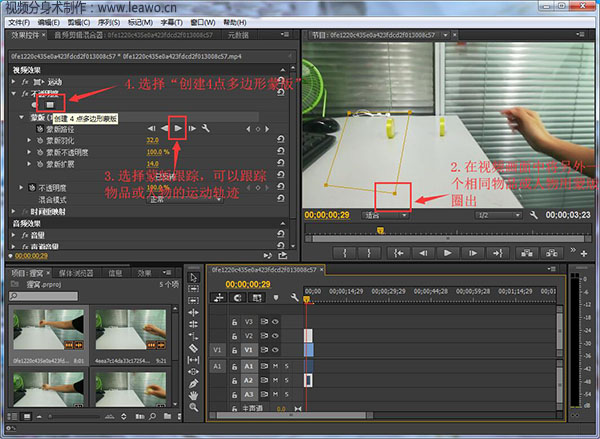Expand the 运动 effect
The image size is (600, 439).
click(14, 82)
